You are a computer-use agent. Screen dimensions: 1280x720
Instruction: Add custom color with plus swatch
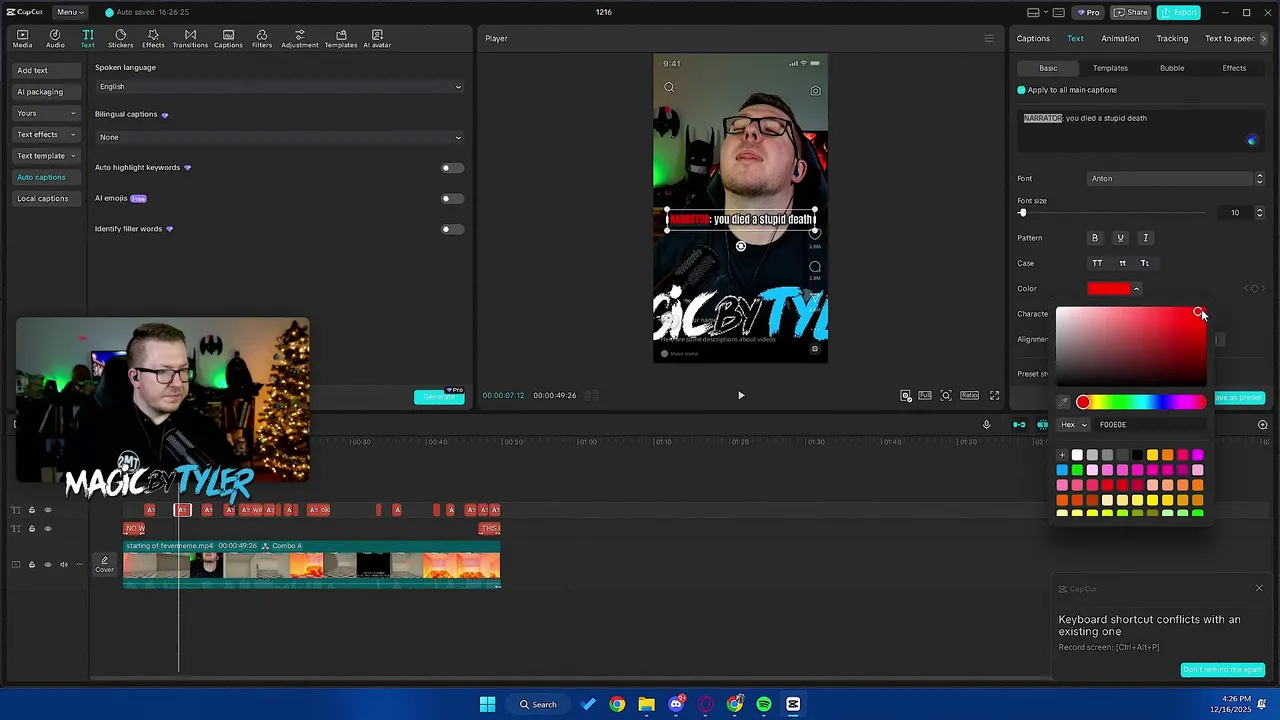(1062, 455)
